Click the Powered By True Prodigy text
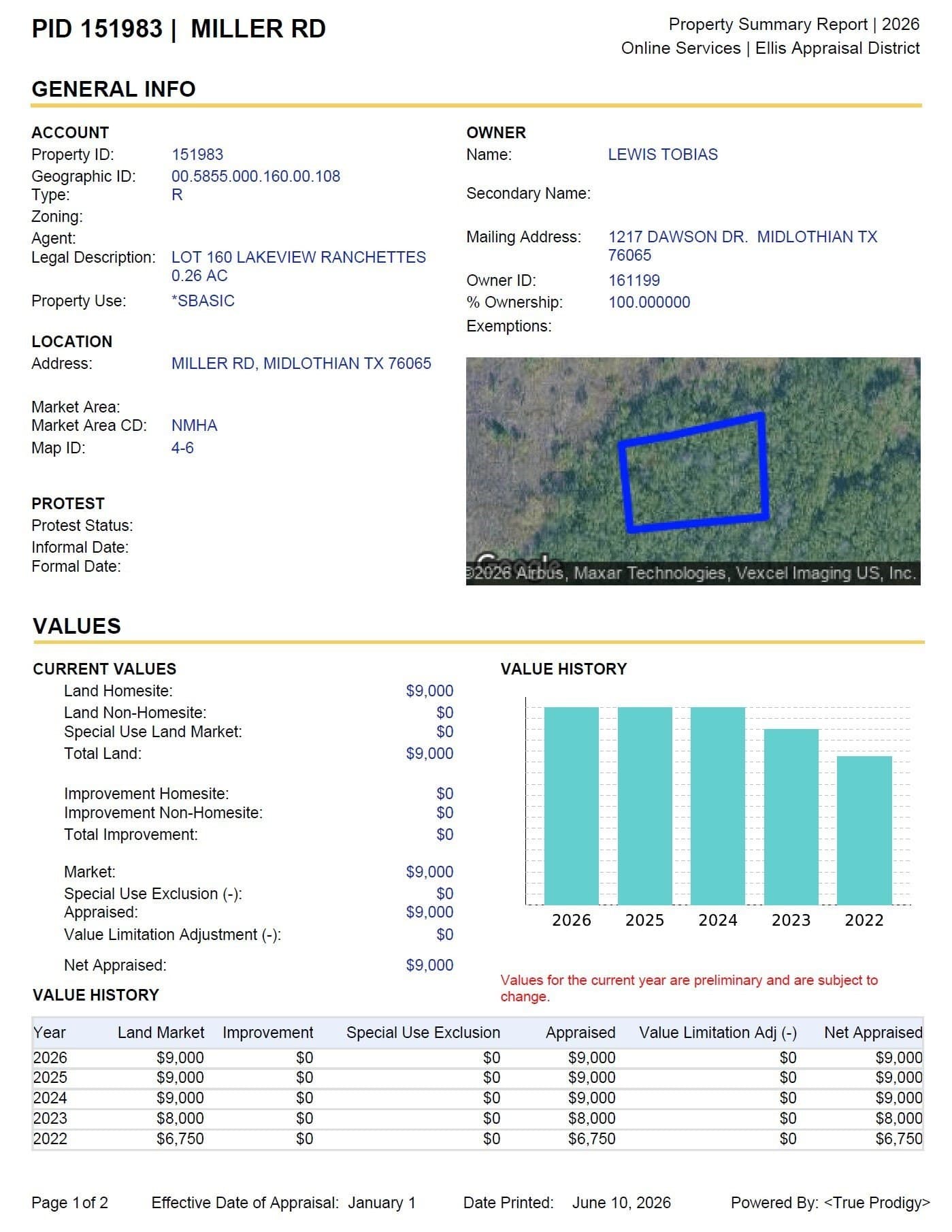The width and height of the screenshot is (952, 1232). point(830,1203)
